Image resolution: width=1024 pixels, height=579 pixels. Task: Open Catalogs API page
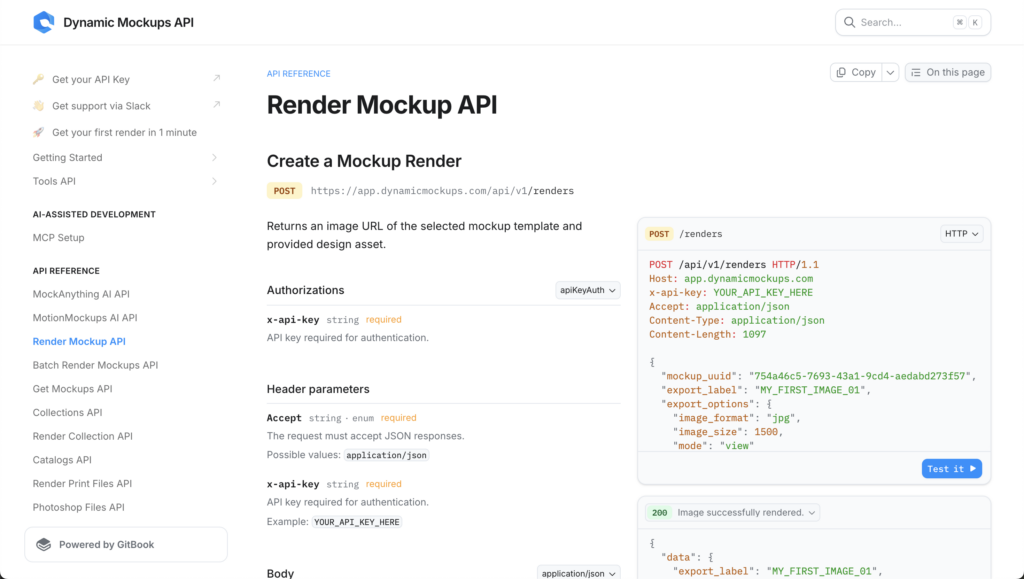pyautogui.click(x=62, y=460)
